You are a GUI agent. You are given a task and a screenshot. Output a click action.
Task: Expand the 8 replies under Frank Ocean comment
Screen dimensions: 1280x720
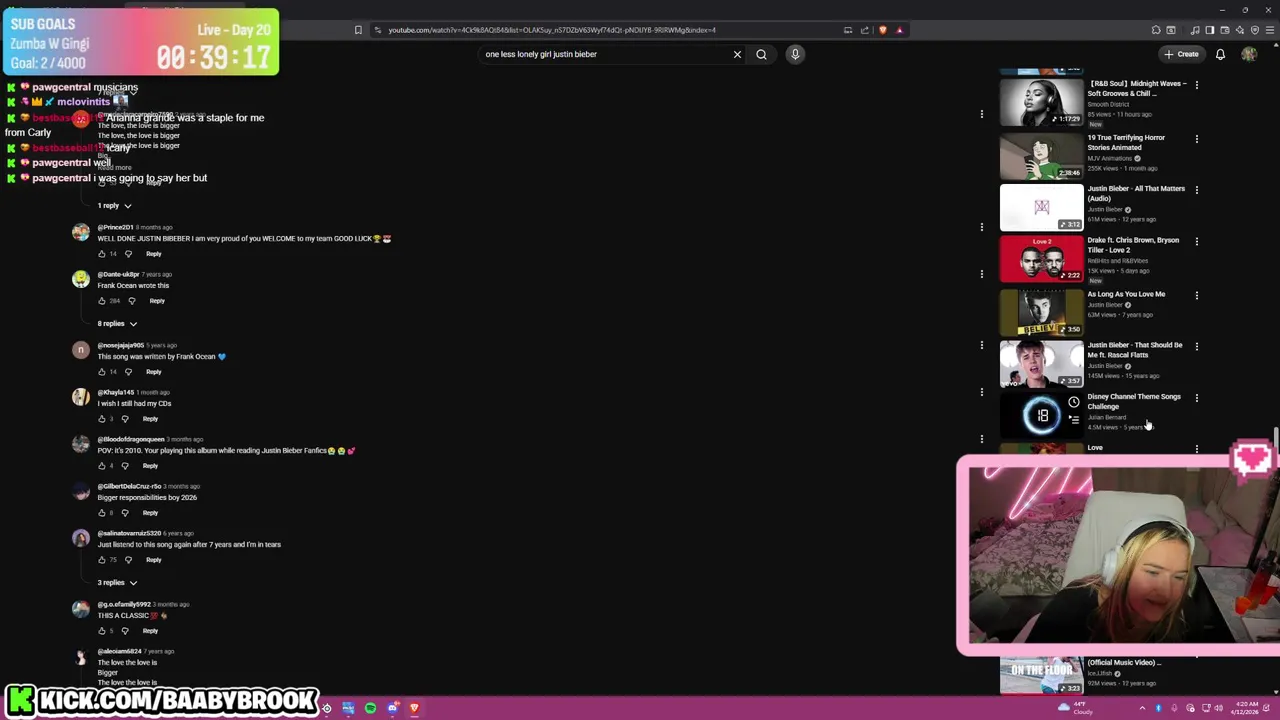coord(117,323)
